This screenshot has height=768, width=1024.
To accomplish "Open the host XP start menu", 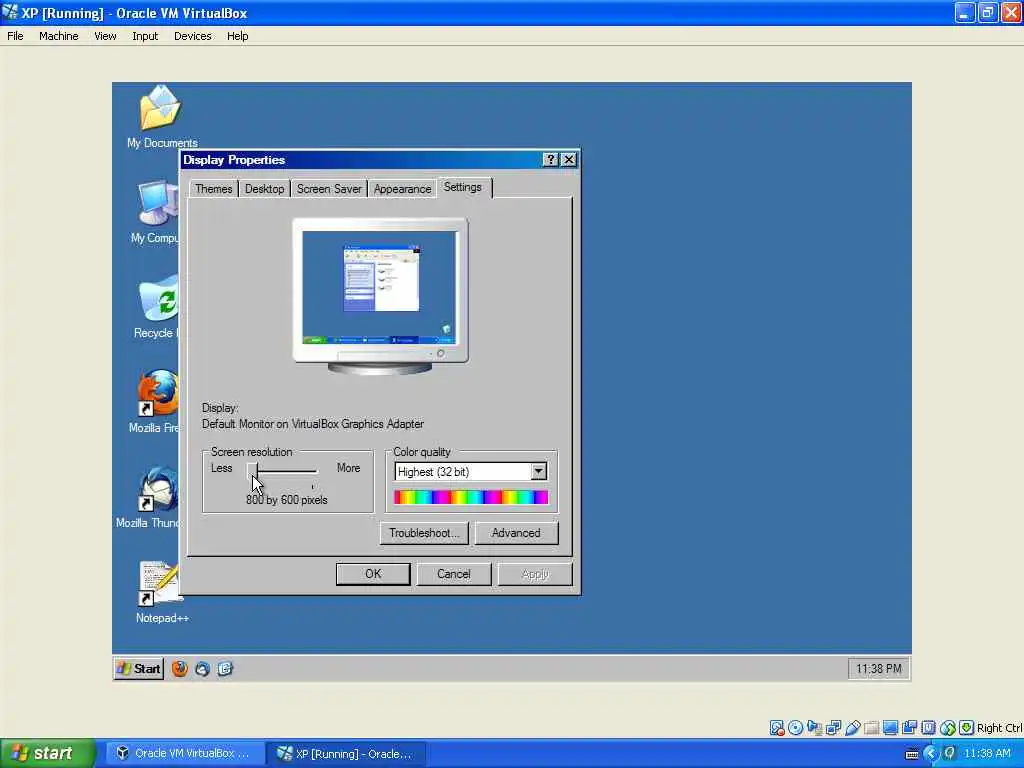I will 46,754.
